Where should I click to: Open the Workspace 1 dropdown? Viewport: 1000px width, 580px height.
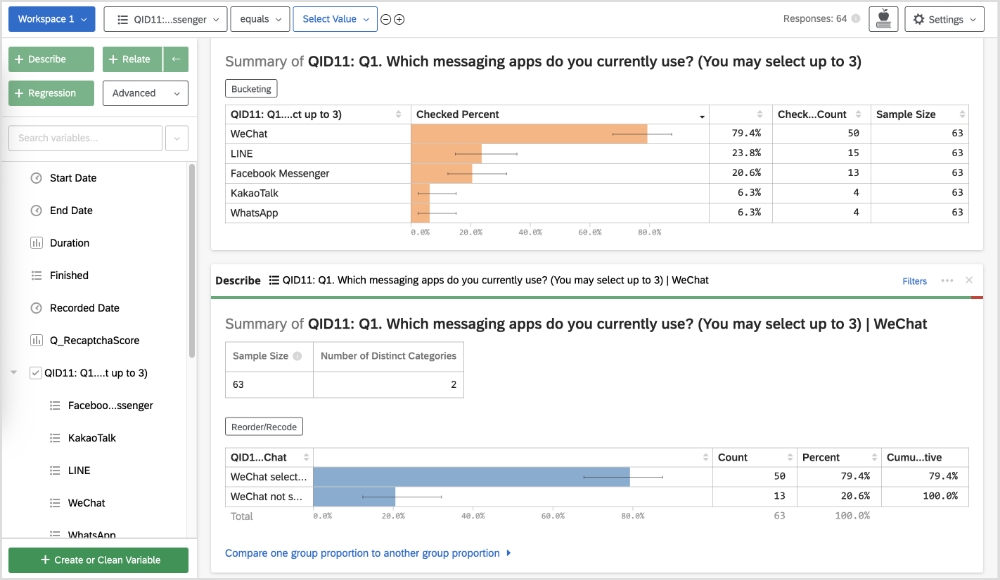coord(51,19)
